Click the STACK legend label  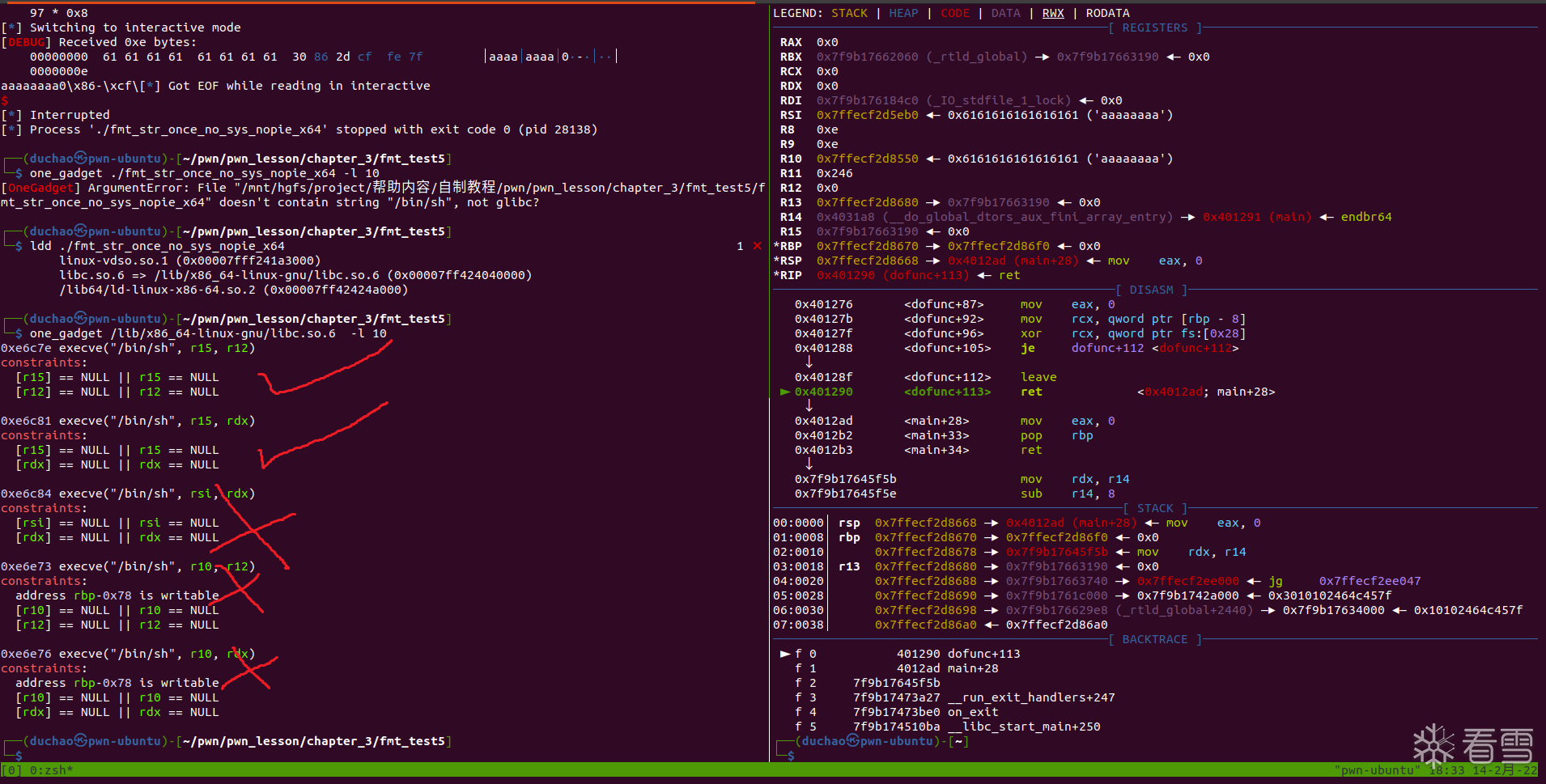pyautogui.click(x=849, y=13)
